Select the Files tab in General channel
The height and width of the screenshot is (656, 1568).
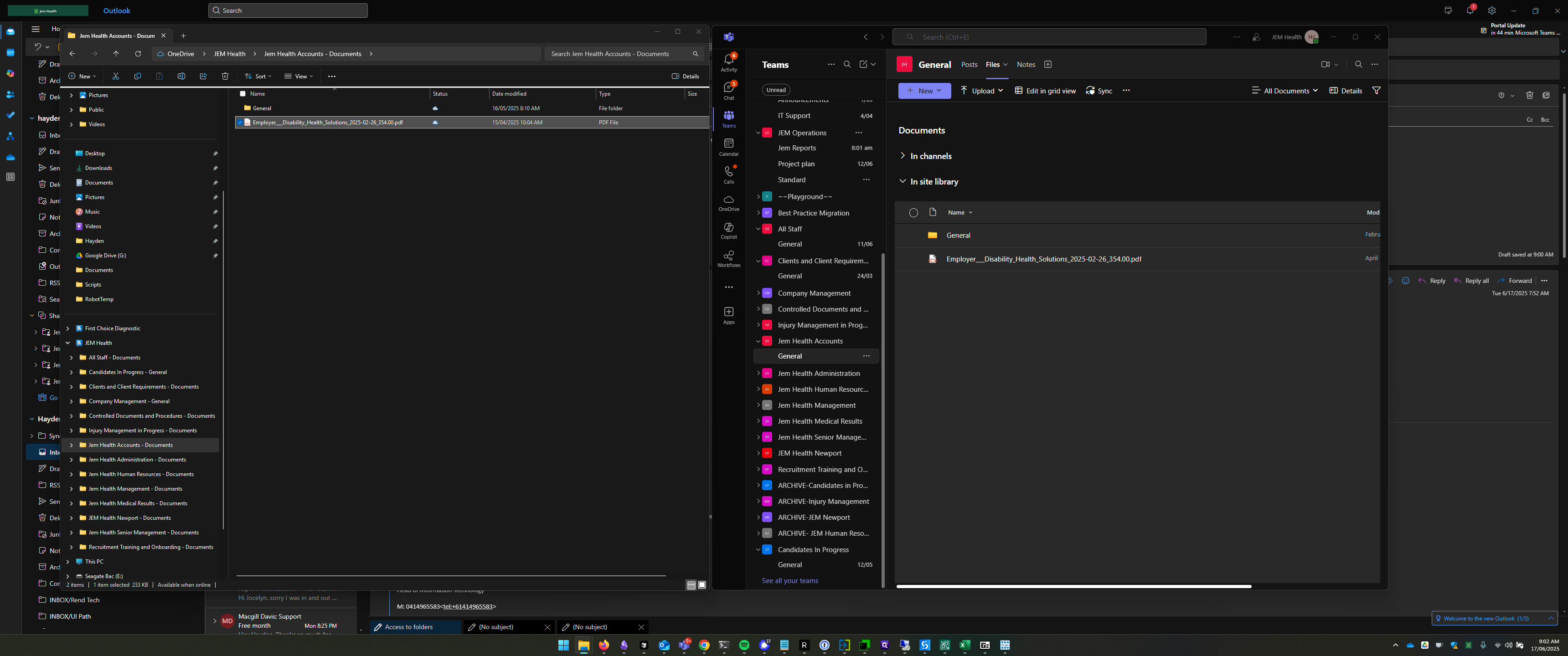click(x=993, y=65)
